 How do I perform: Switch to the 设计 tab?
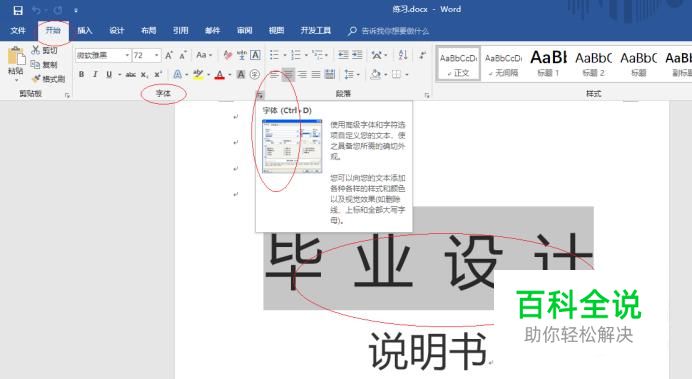[117, 30]
